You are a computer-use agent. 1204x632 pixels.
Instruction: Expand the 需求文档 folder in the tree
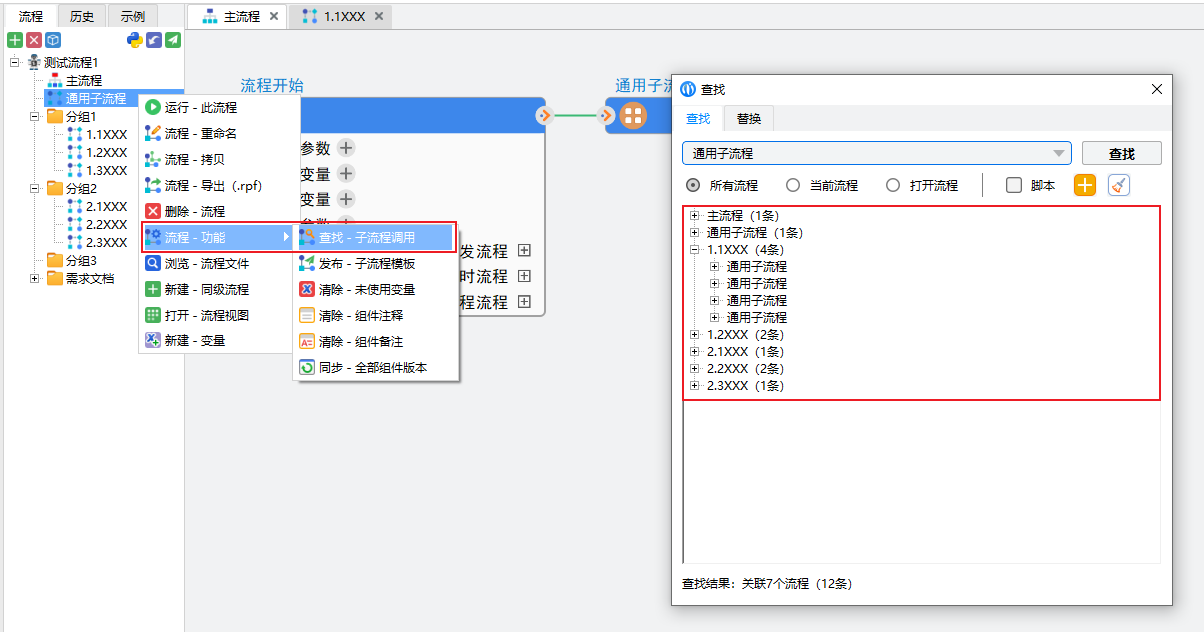click(x=35, y=279)
